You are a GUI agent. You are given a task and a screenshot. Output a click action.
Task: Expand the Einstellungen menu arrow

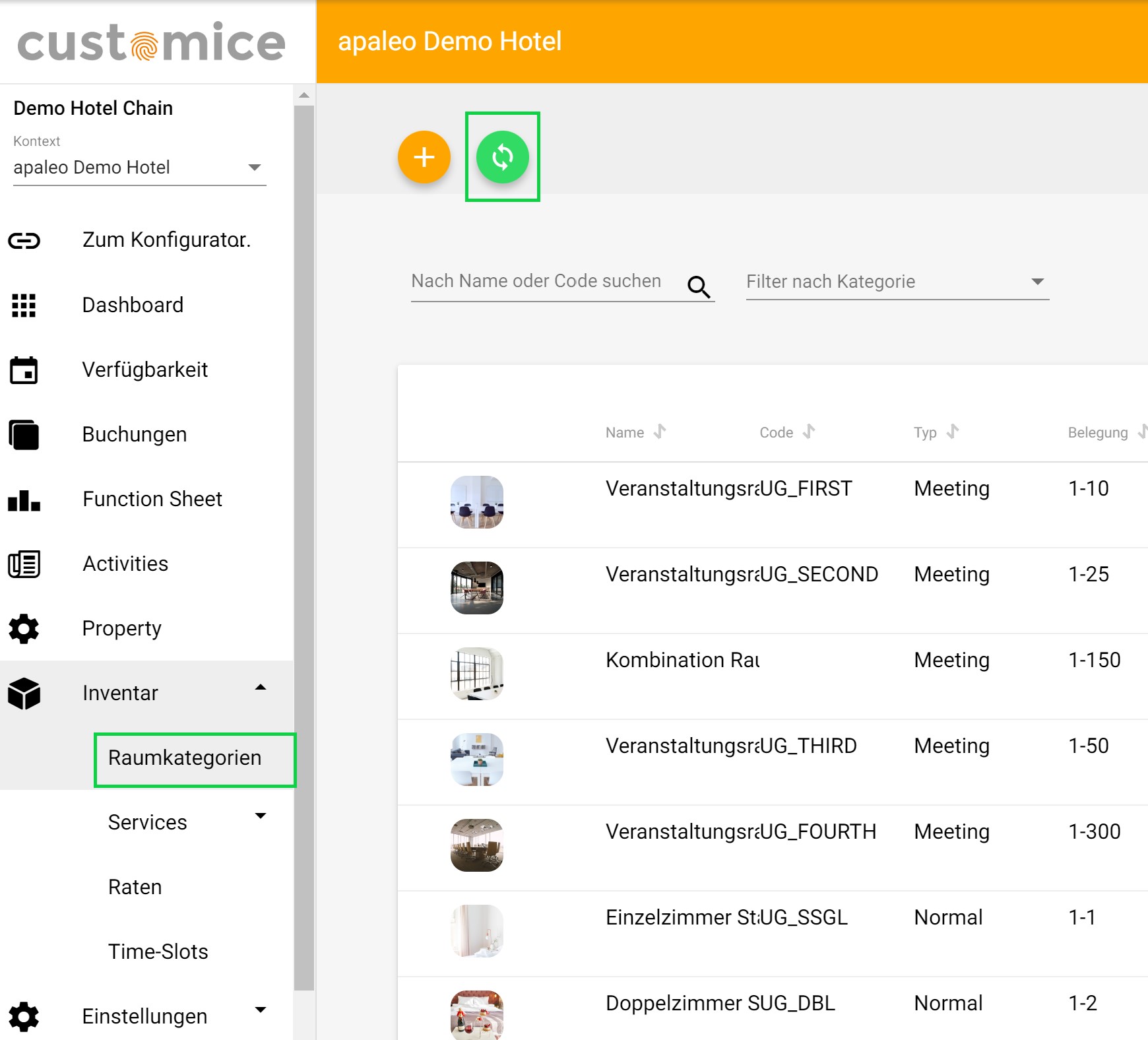point(261,1010)
